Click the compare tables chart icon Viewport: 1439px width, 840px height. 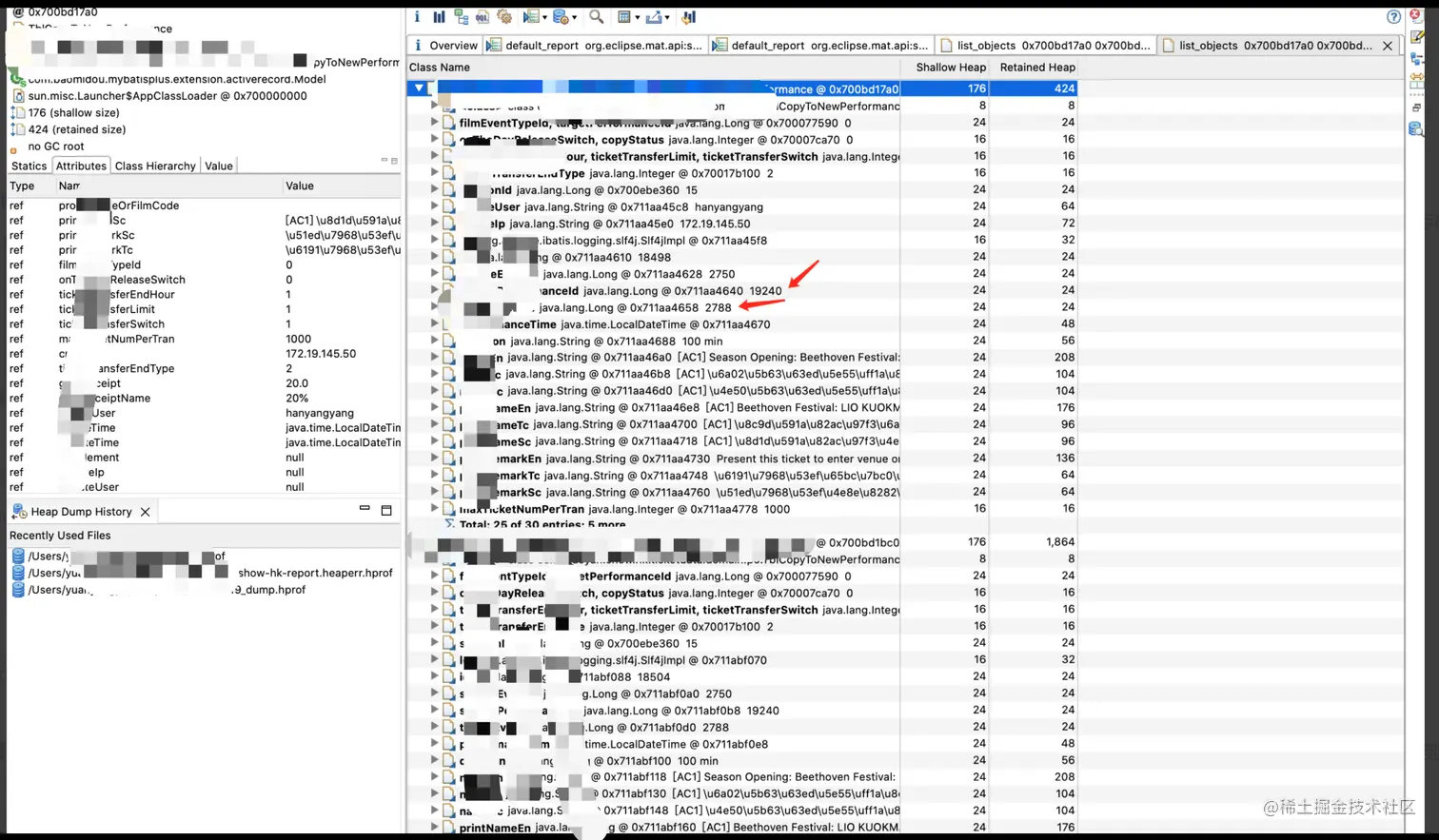coord(688,17)
